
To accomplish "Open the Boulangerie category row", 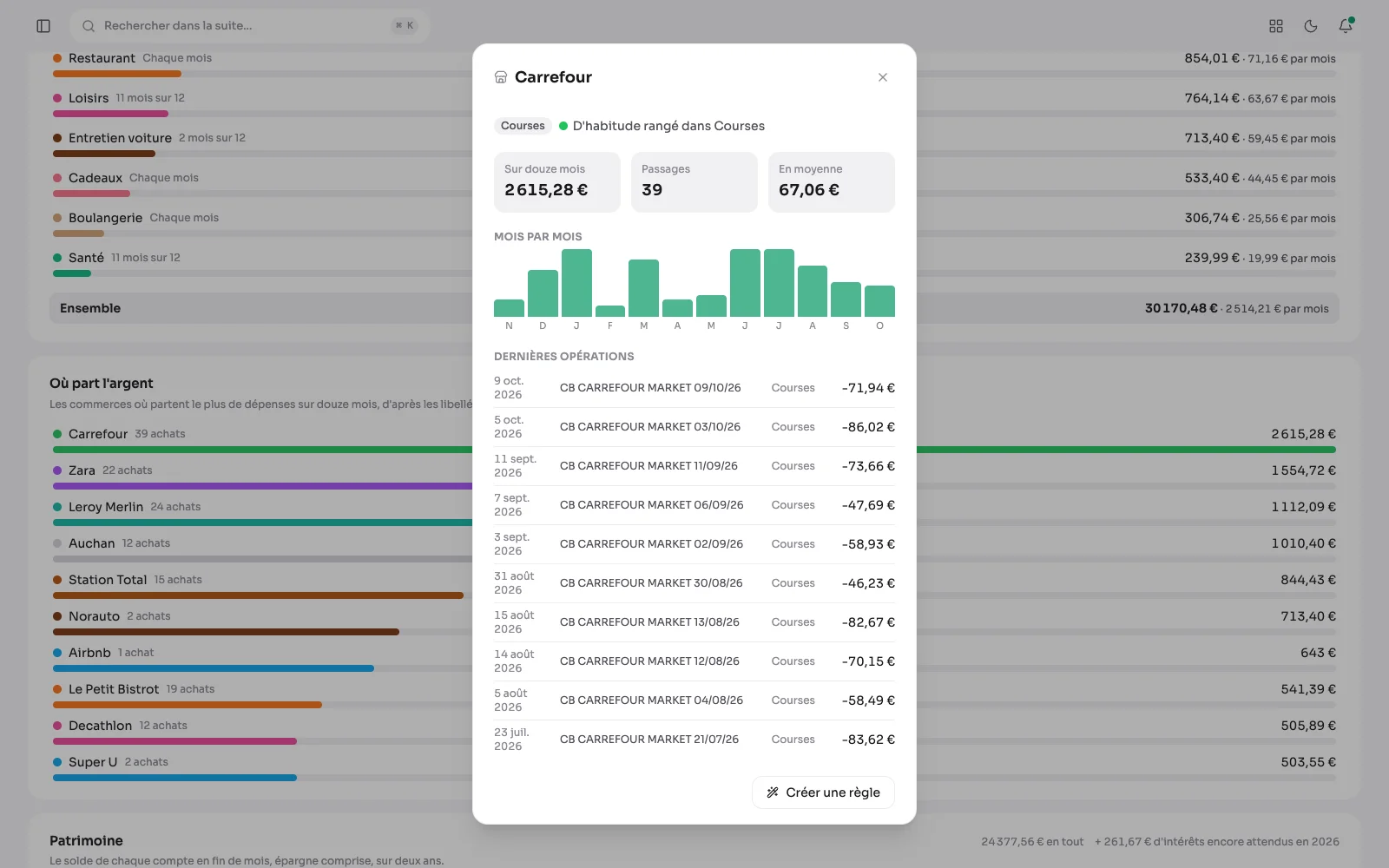I will (694, 223).
